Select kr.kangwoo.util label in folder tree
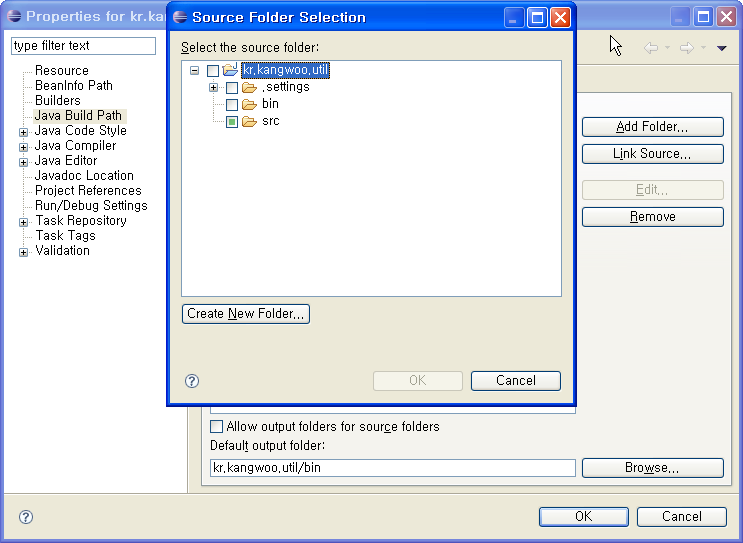This screenshot has width=743, height=543. click(285, 70)
